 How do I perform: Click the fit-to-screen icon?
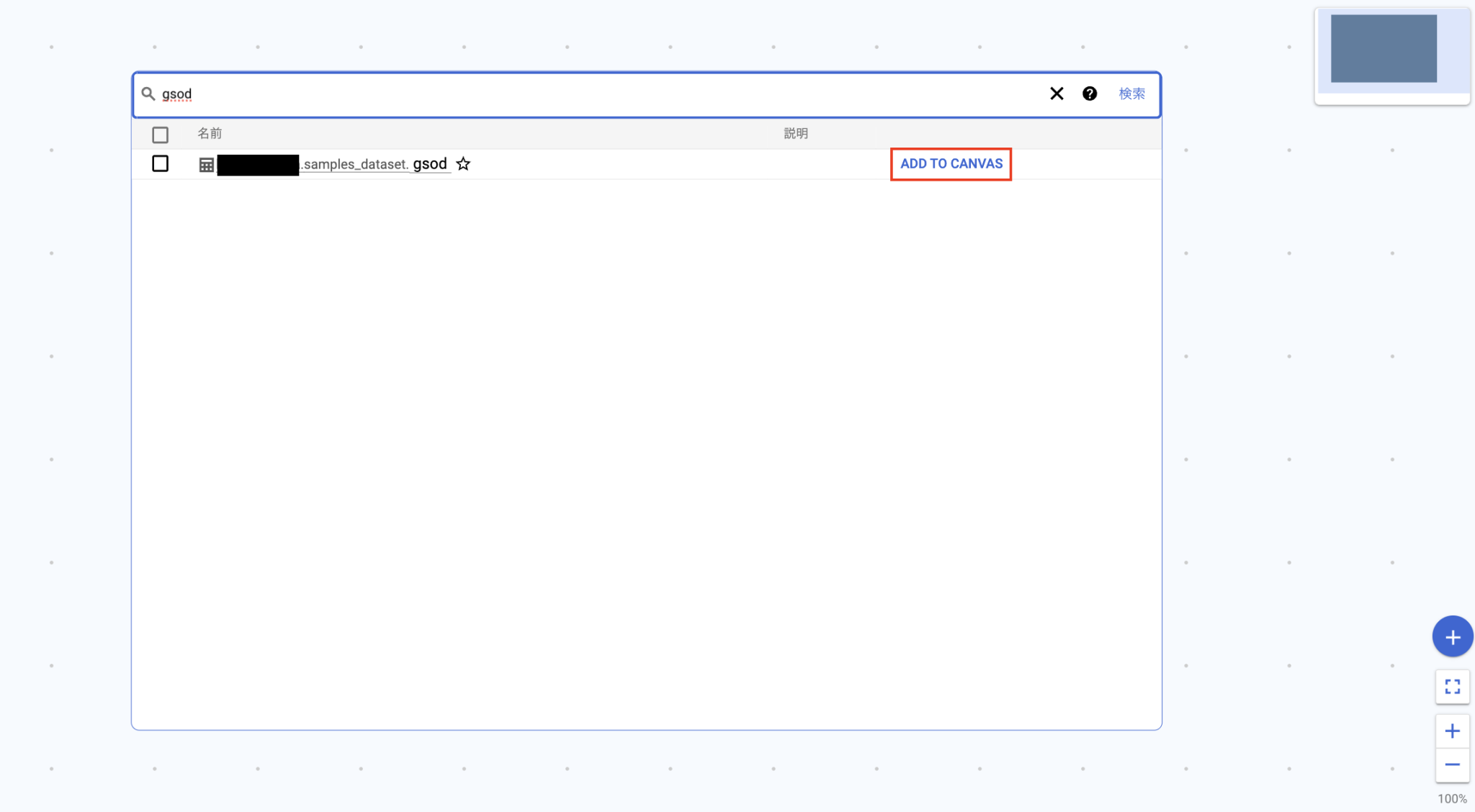tap(1453, 687)
